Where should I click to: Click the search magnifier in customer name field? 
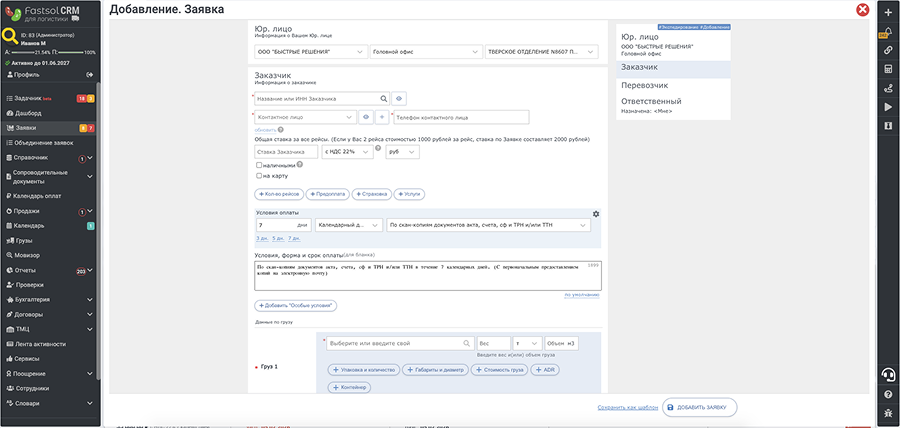pyautogui.click(x=383, y=98)
